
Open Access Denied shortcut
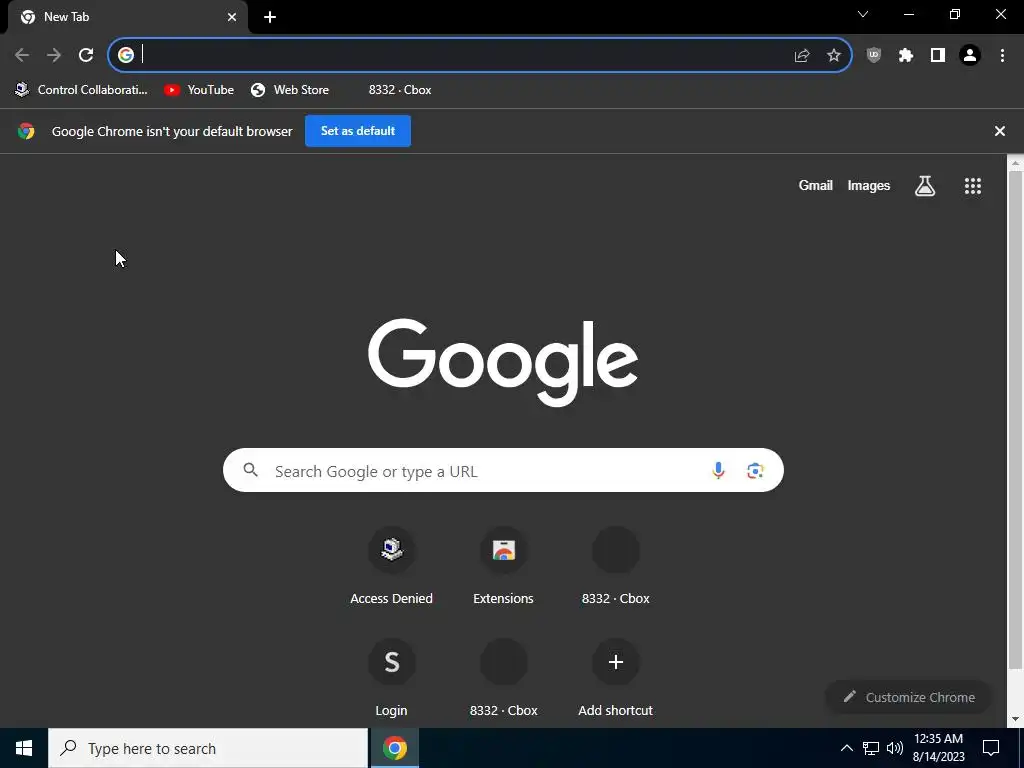point(391,567)
